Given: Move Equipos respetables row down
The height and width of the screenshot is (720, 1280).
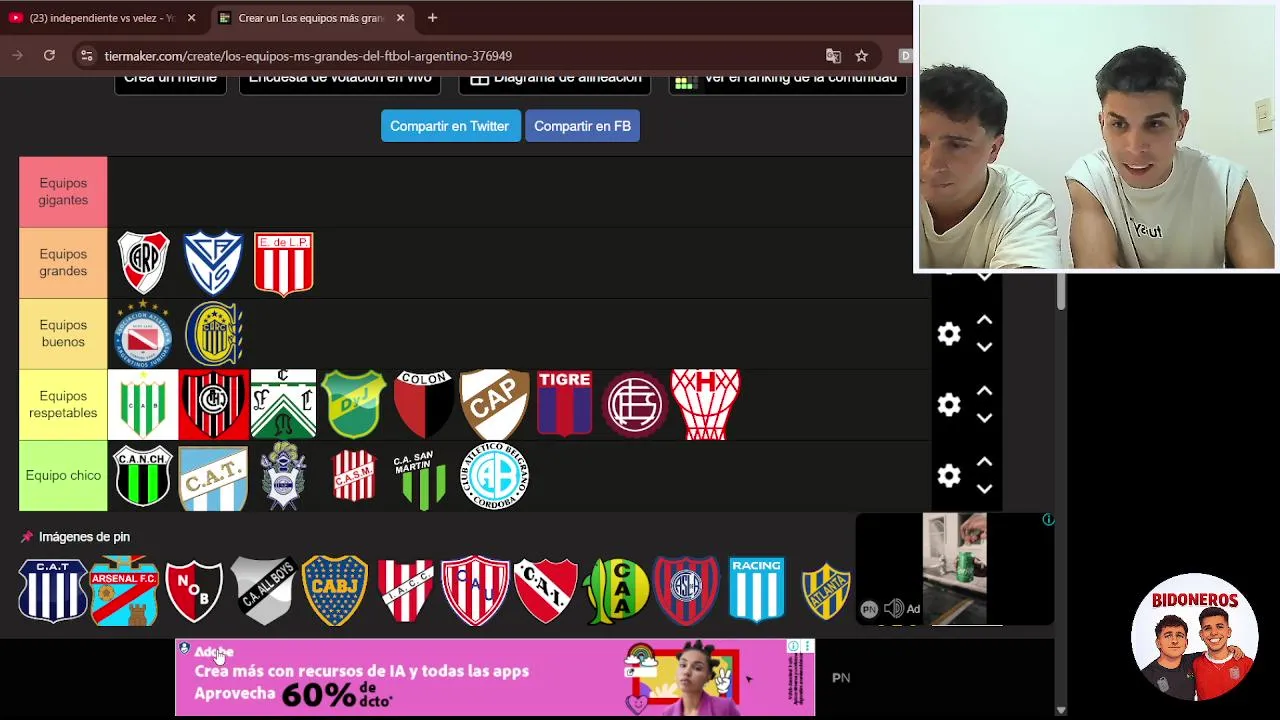Looking at the screenshot, I should (x=984, y=417).
